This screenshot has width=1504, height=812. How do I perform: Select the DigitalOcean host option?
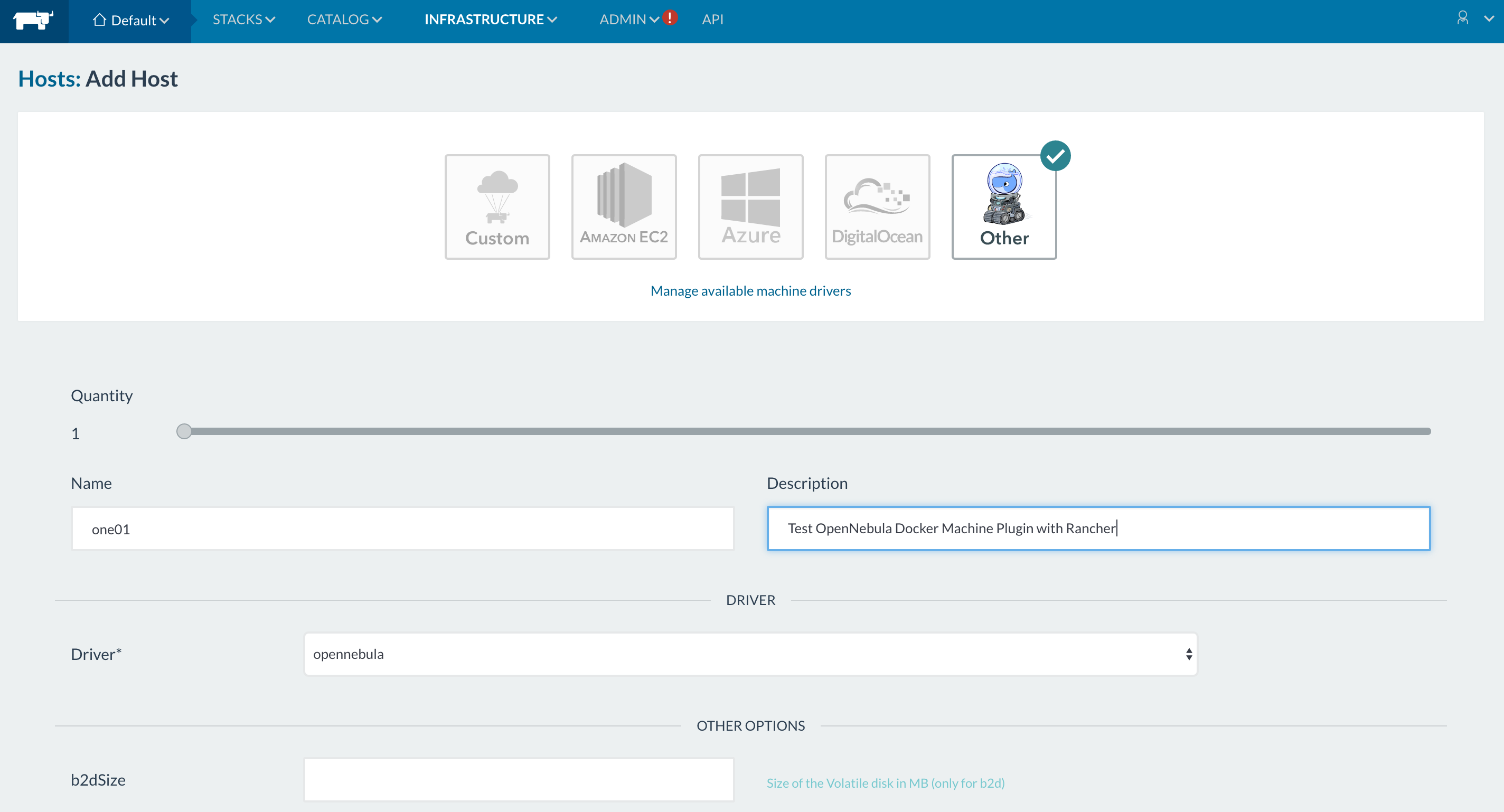click(x=878, y=206)
